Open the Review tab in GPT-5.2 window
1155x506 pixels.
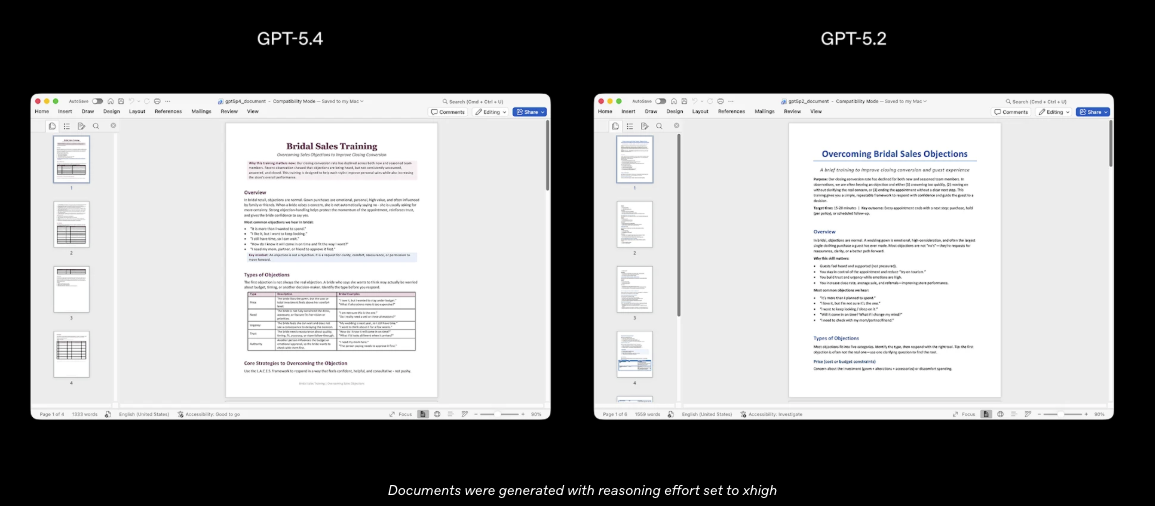point(793,111)
